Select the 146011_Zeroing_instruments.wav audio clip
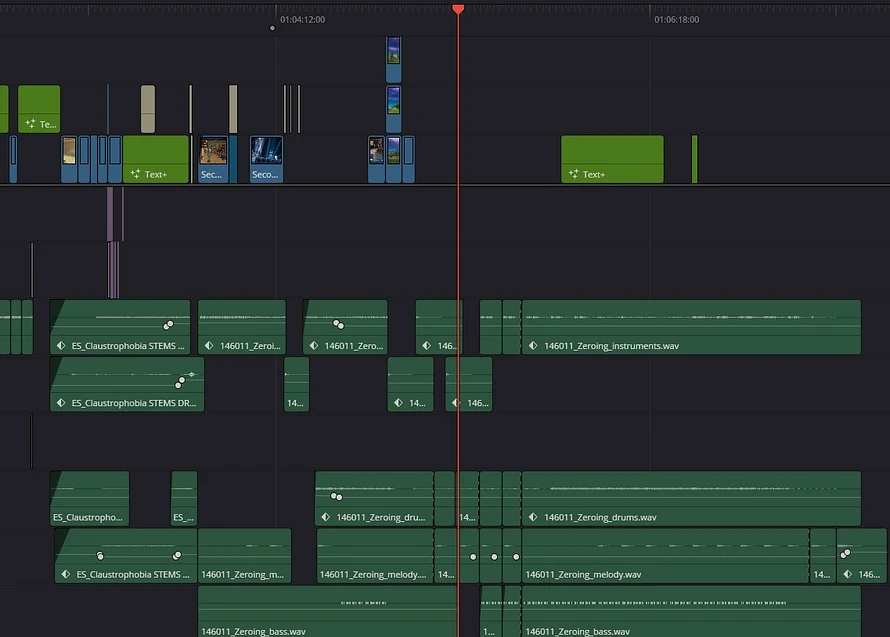The image size is (890, 637). (x=691, y=327)
